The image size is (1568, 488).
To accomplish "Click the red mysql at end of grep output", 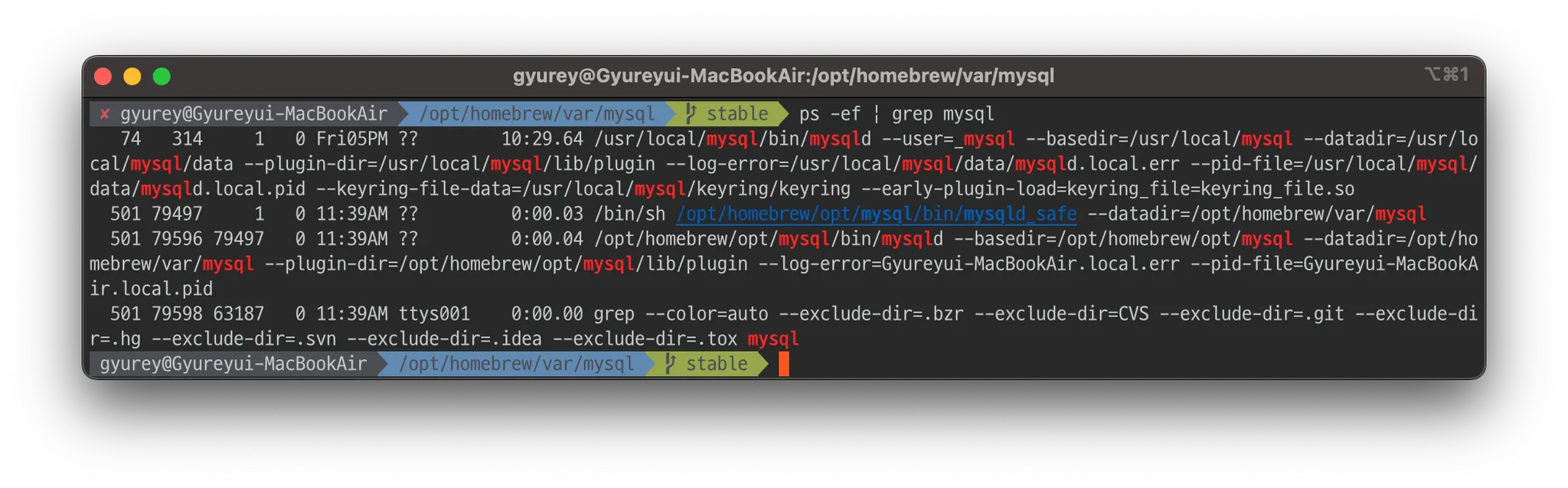I will 773,339.
